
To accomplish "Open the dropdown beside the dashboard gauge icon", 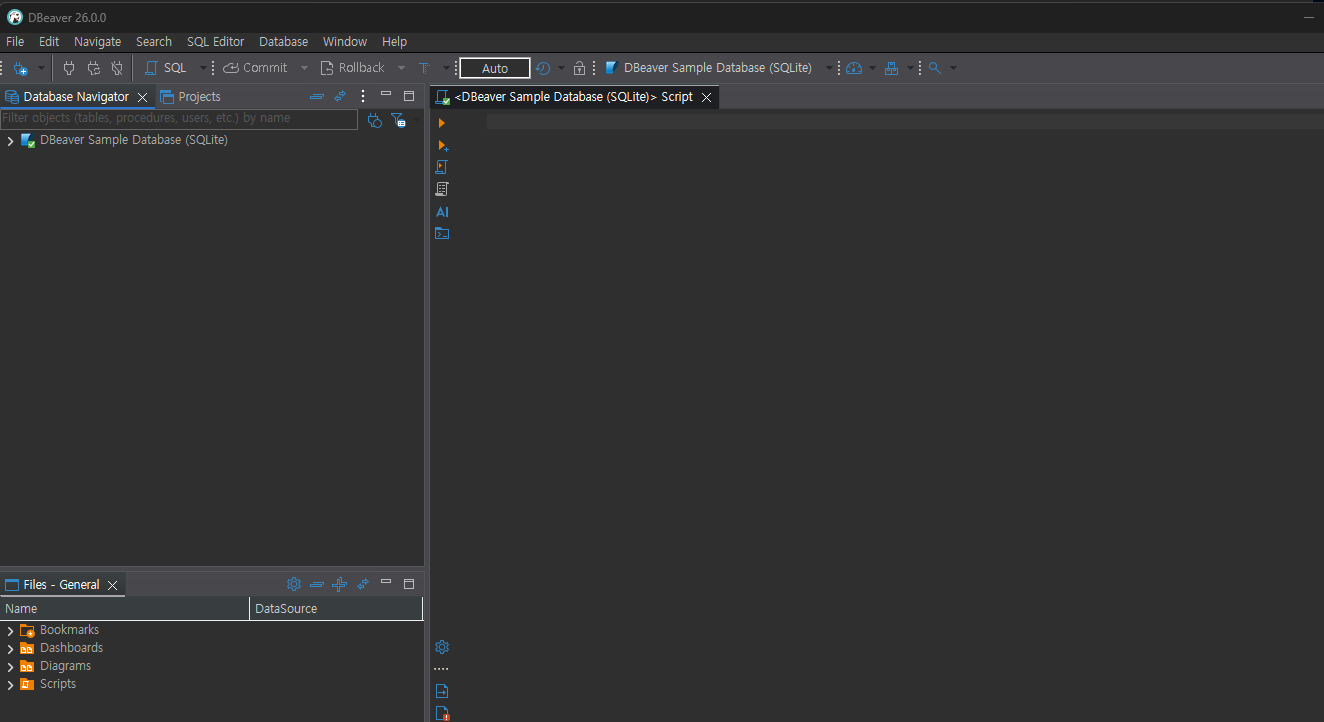I will [872, 68].
